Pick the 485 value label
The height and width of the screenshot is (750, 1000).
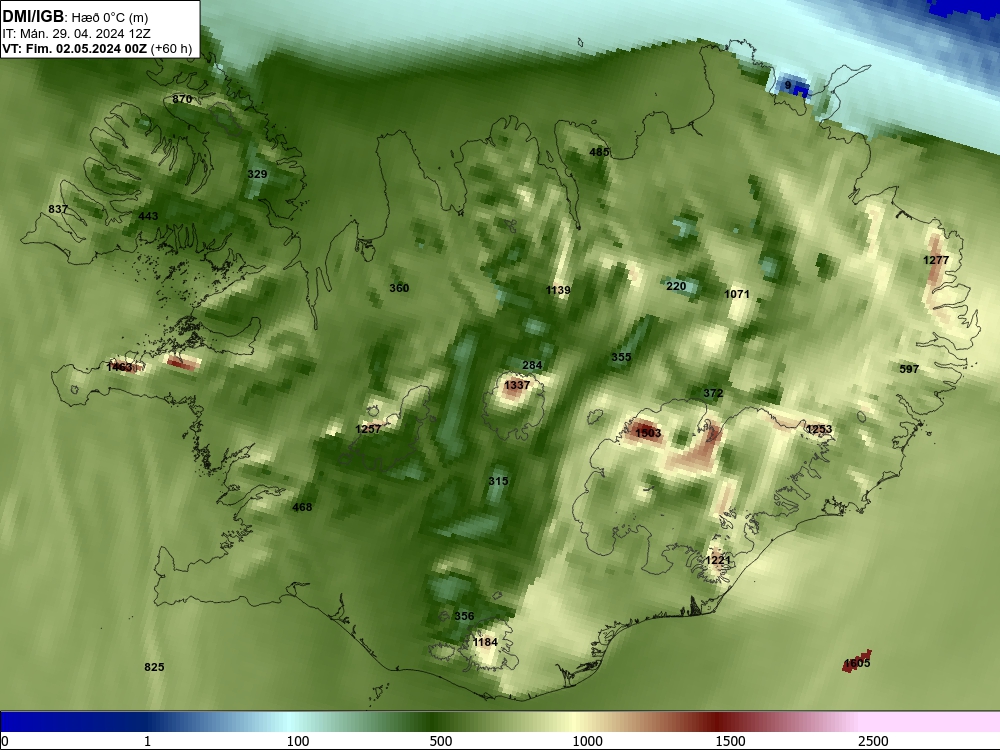pos(599,152)
